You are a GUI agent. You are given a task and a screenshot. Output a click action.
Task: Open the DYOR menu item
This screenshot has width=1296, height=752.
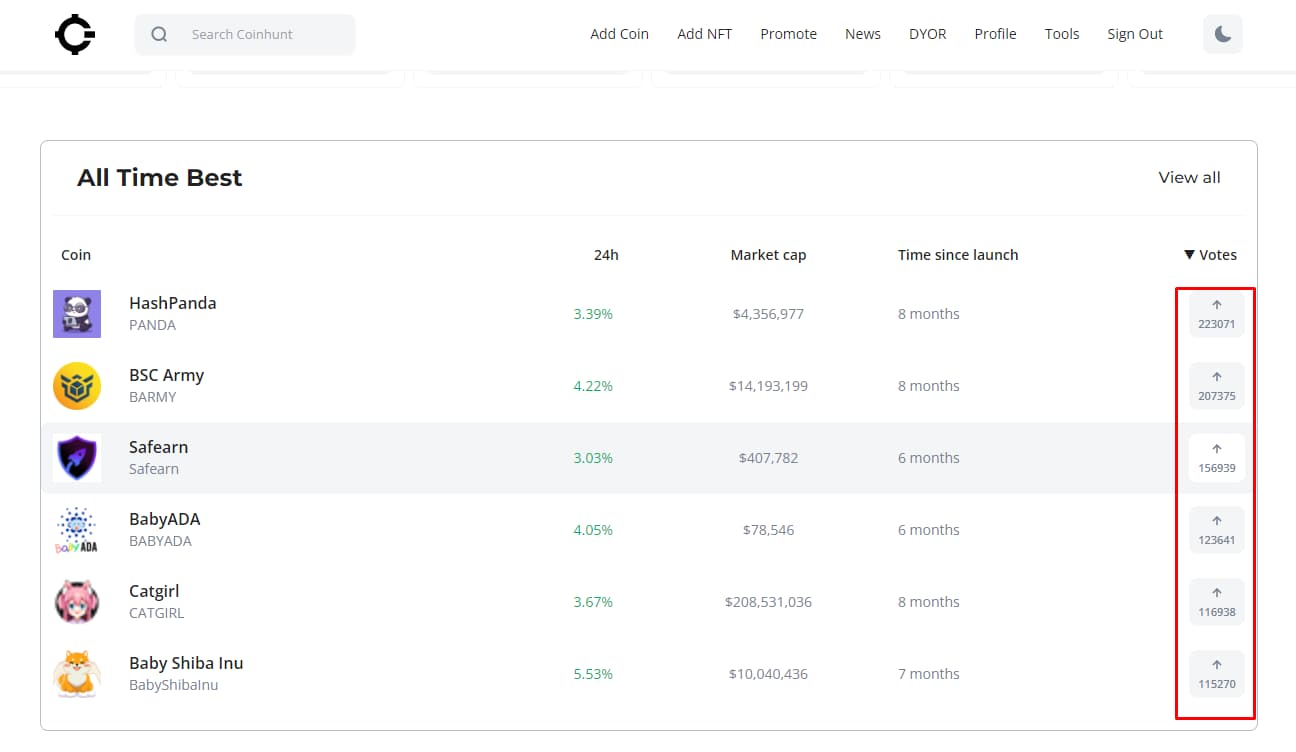coord(927,34)
